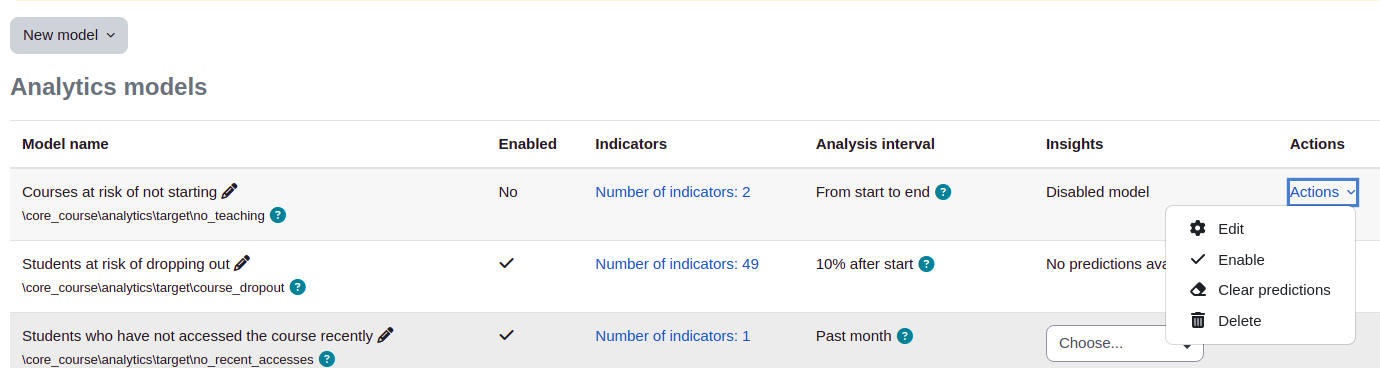Open help for no_teaching target
Screen dimensions: 1380x368
coord(278,215)
